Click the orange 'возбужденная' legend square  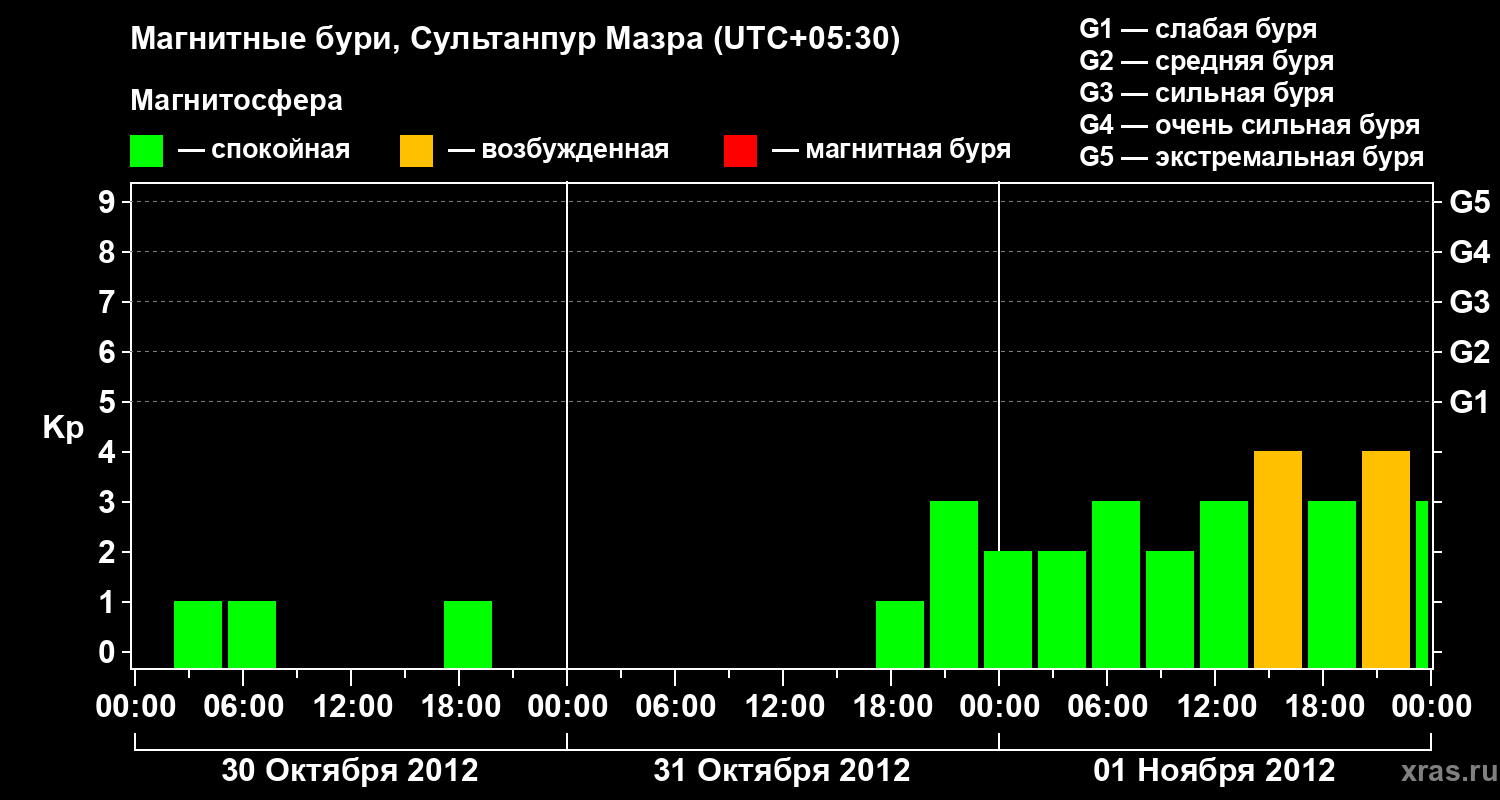pyautogui.click(x=416, y=151)
